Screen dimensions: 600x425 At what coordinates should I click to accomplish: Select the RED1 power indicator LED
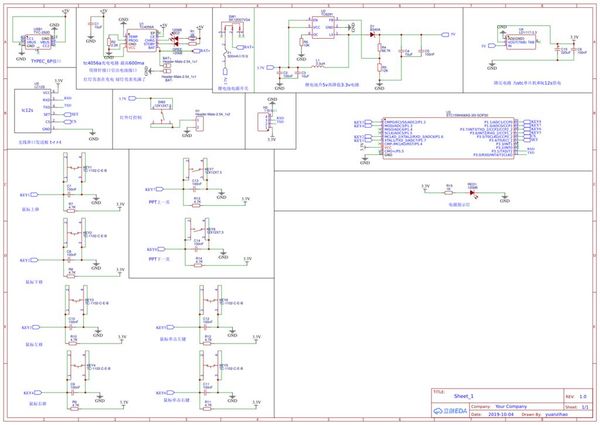pyautogui.click(x=473, y=193)
